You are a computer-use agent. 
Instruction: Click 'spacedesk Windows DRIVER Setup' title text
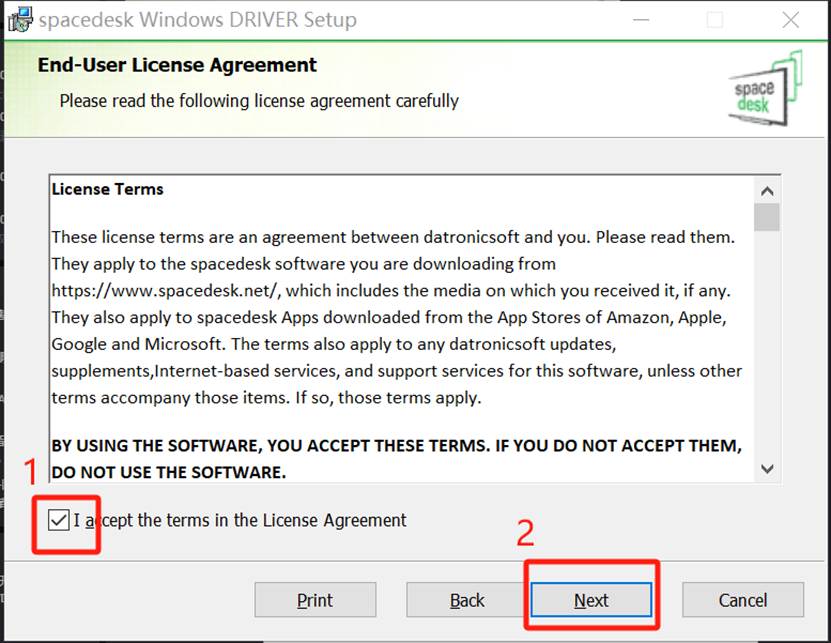click(198, 20)
